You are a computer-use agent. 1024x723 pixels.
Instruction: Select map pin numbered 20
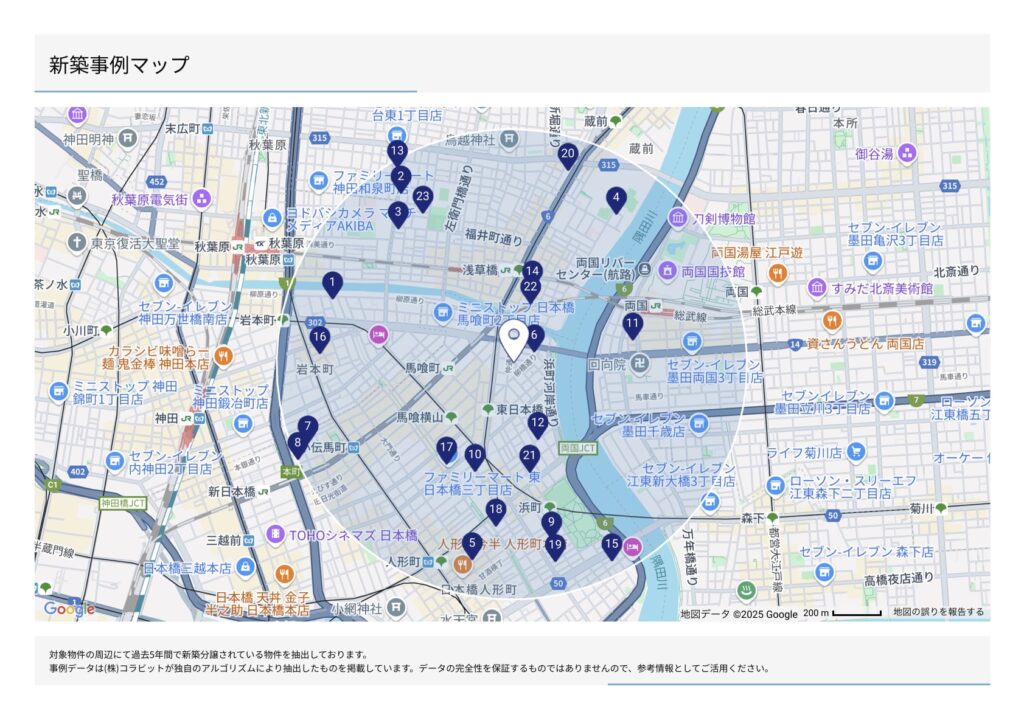568,154
